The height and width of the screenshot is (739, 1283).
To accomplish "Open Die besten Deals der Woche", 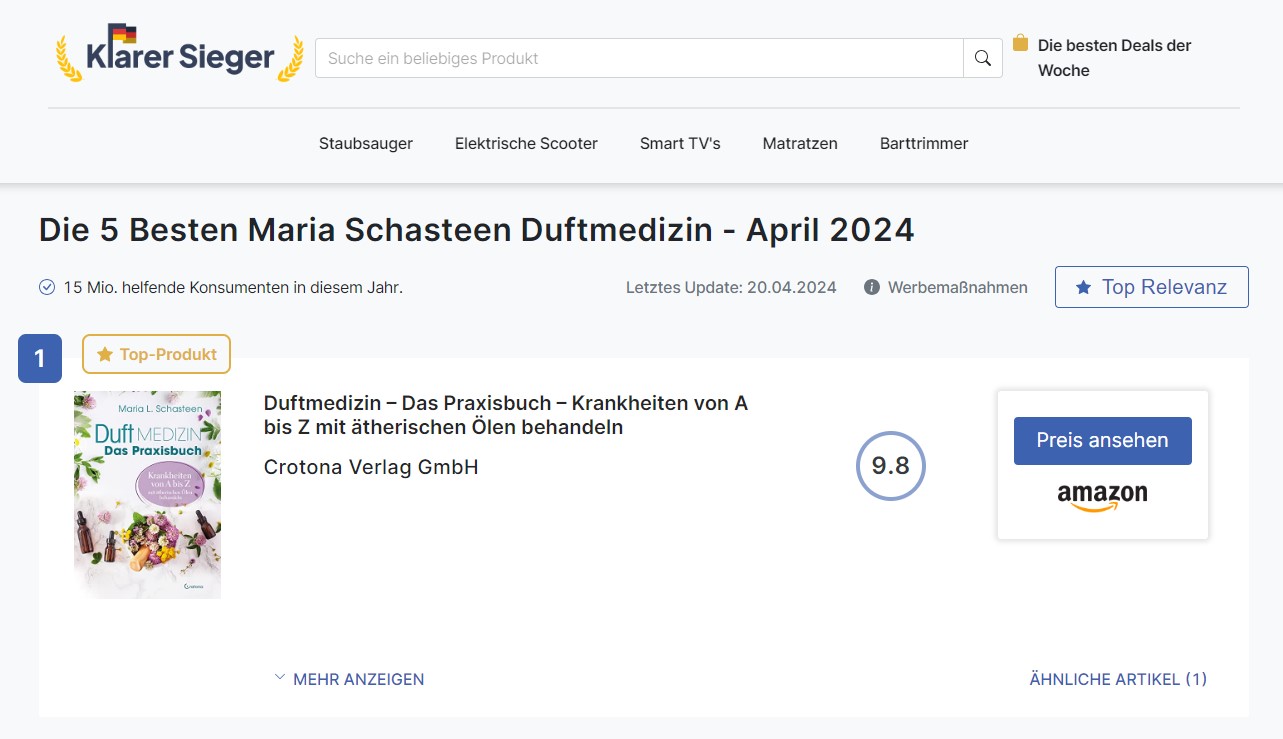I will click(x=1114, y=58).
